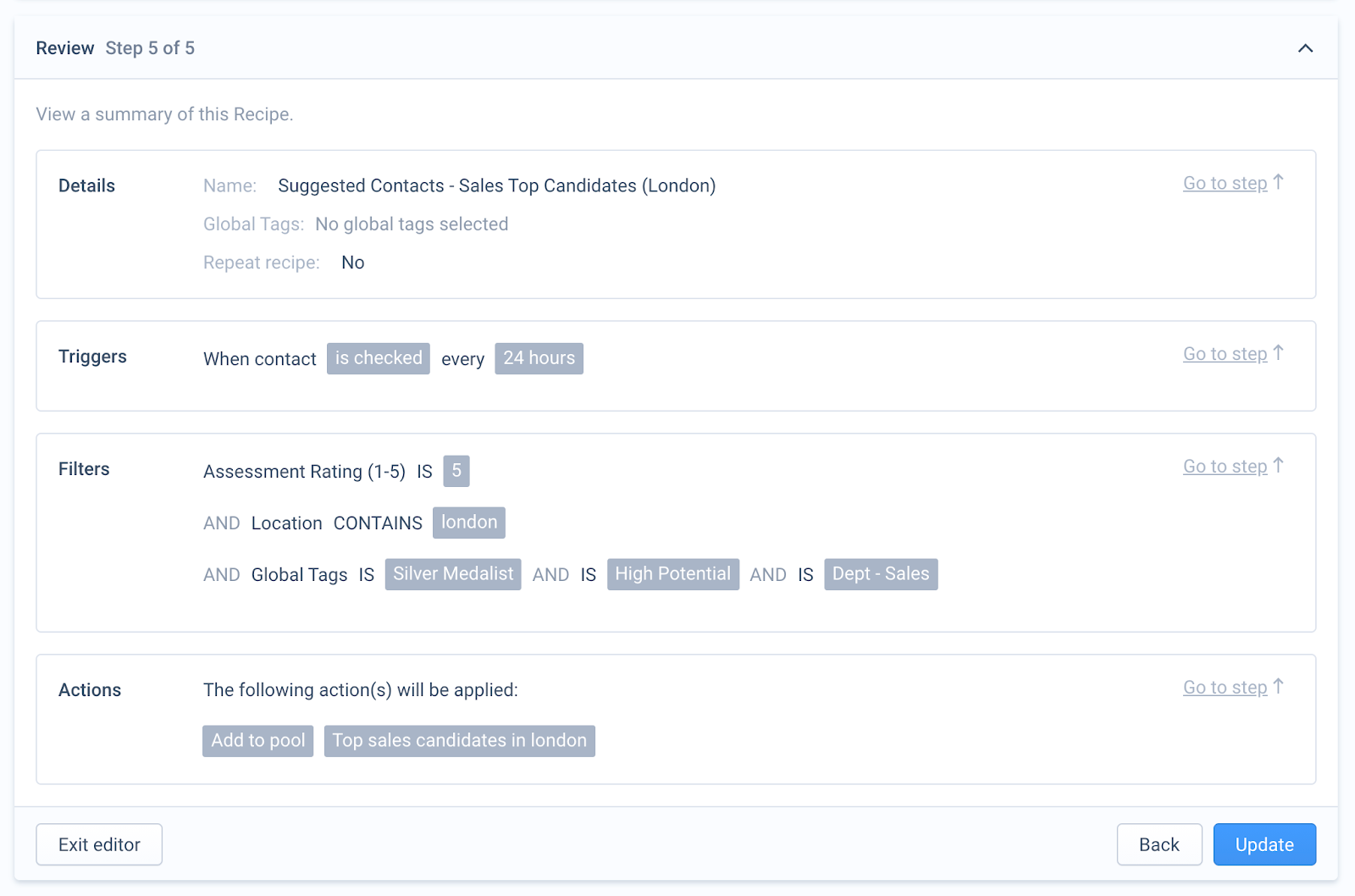This screenshot has width=1355, height=896.
Task: Click the arrow icon beside Actions Go to step
Action: coord(1279,687)
